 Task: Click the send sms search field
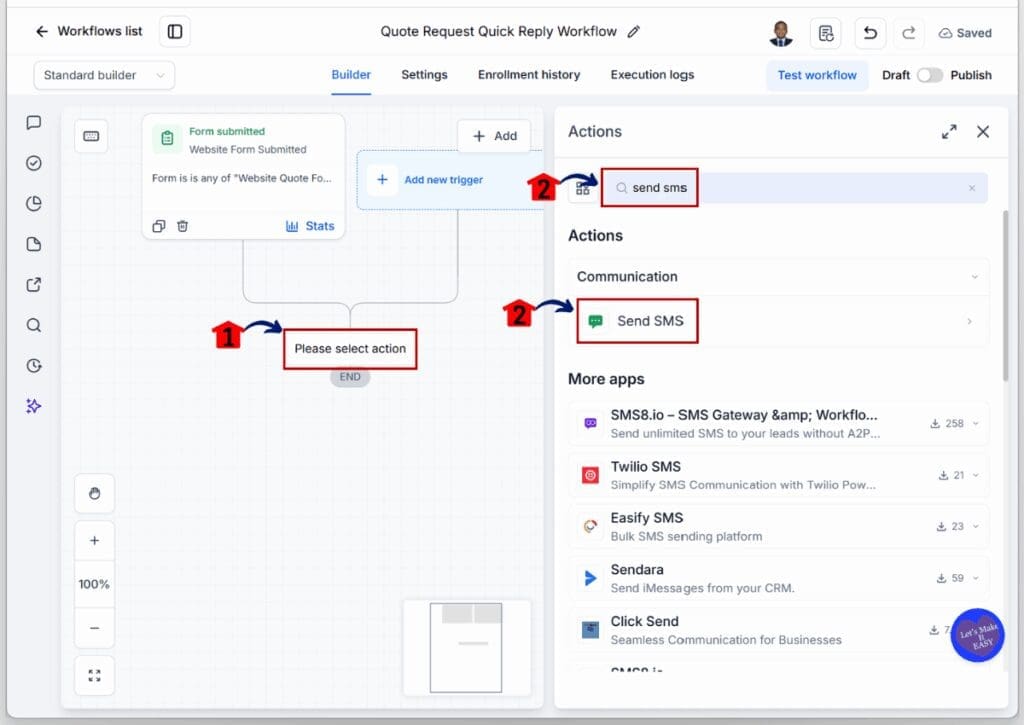pos(793,188)
